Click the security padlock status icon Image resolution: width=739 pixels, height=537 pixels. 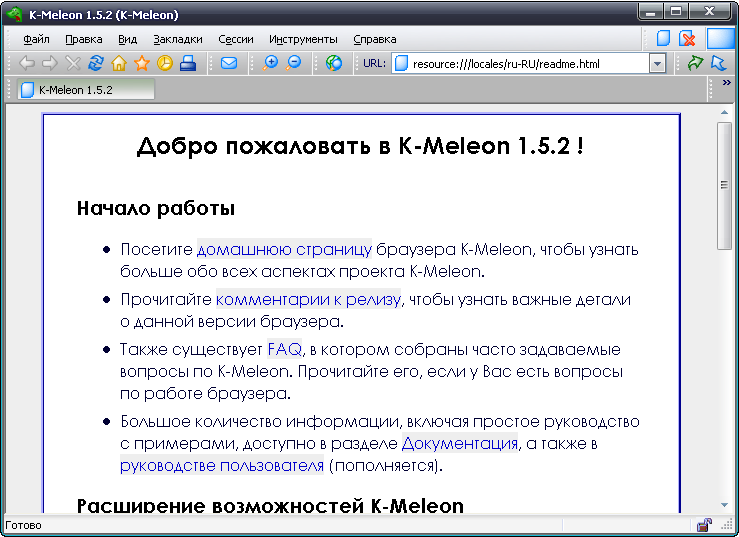(705, 525)
